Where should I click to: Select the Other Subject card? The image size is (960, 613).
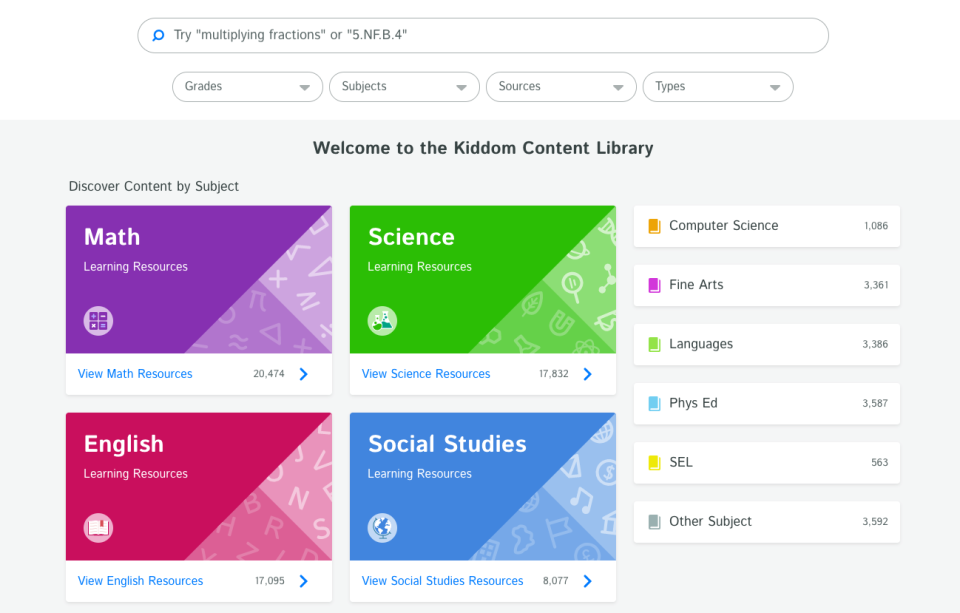[x=766, y=521]
